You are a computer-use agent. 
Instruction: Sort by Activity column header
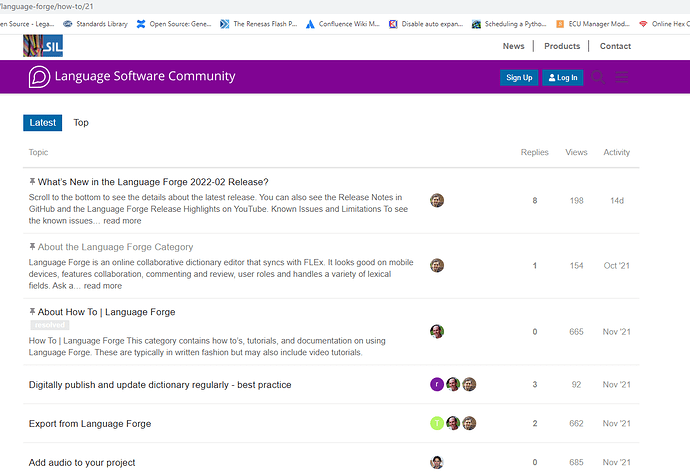617,152
